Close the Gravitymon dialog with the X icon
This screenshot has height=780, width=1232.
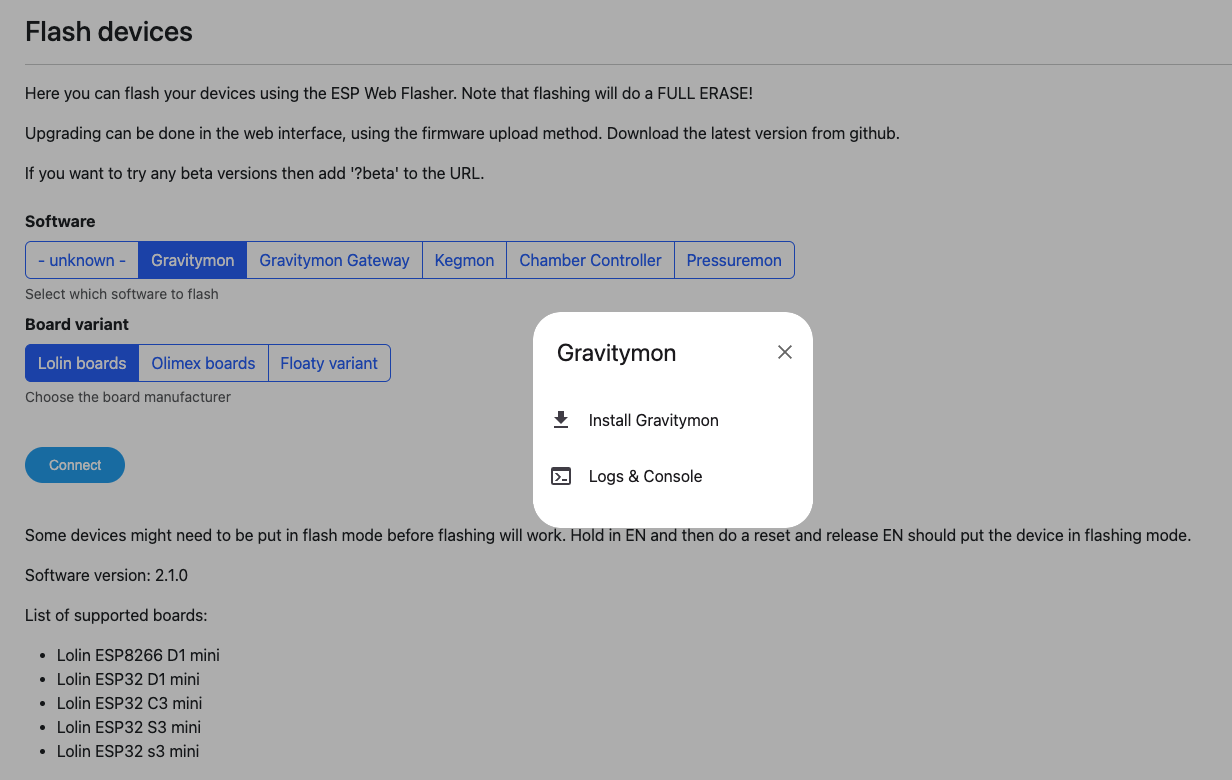coord(785,352)
